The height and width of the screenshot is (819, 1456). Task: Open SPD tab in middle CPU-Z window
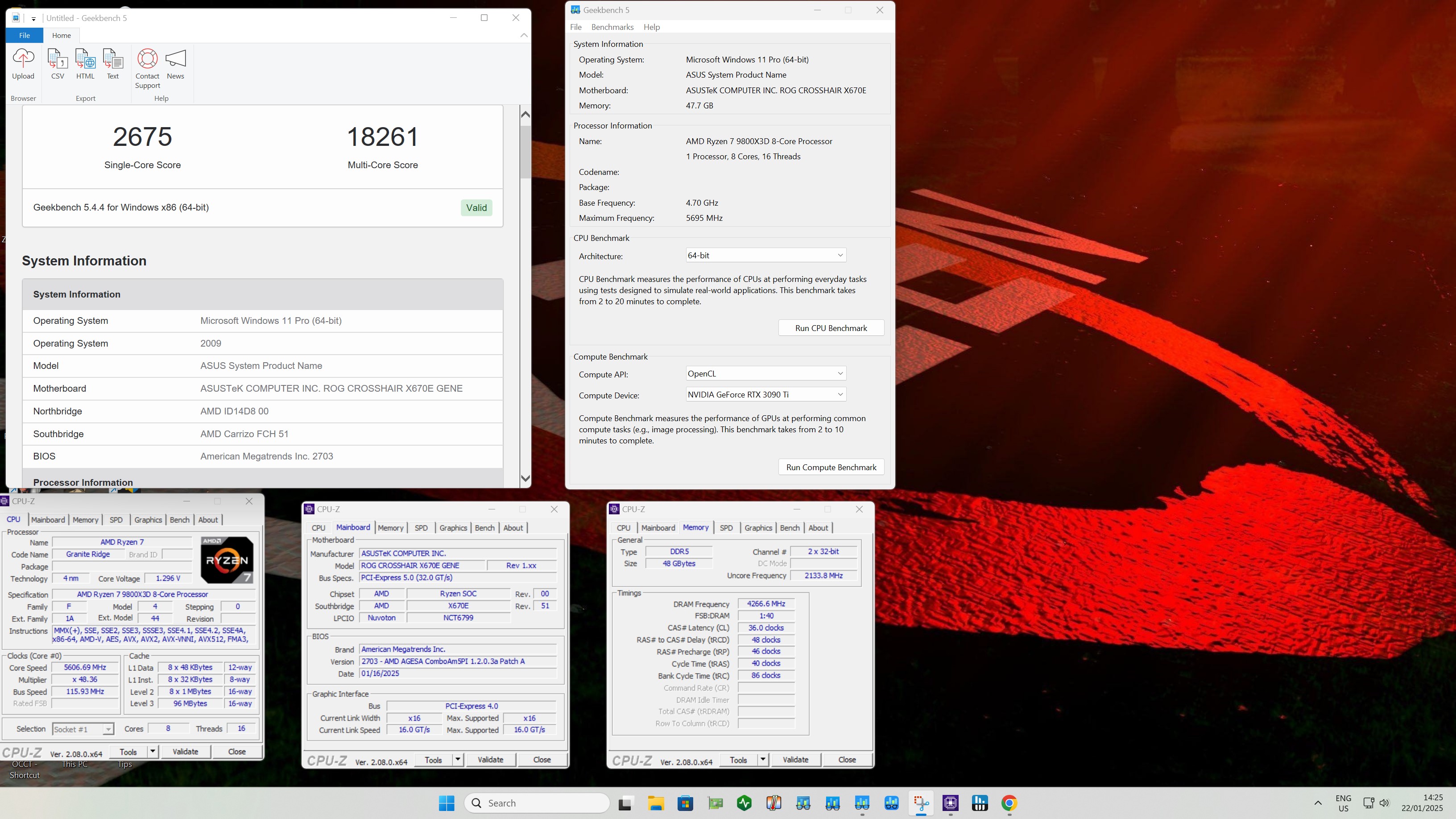click(421, 528)
